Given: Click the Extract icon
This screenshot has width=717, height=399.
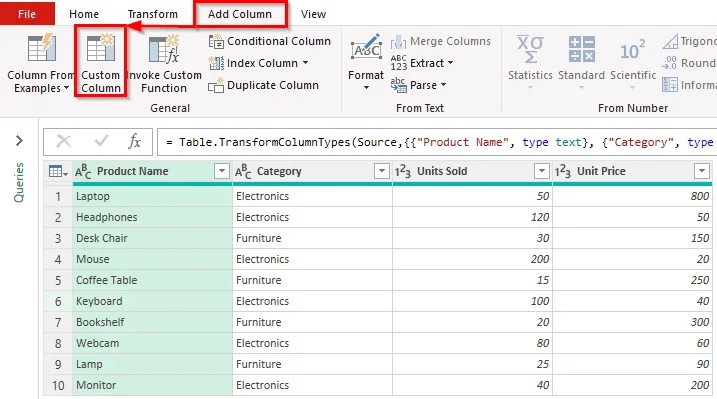Looking at the screenshot, I should (398, 63).
